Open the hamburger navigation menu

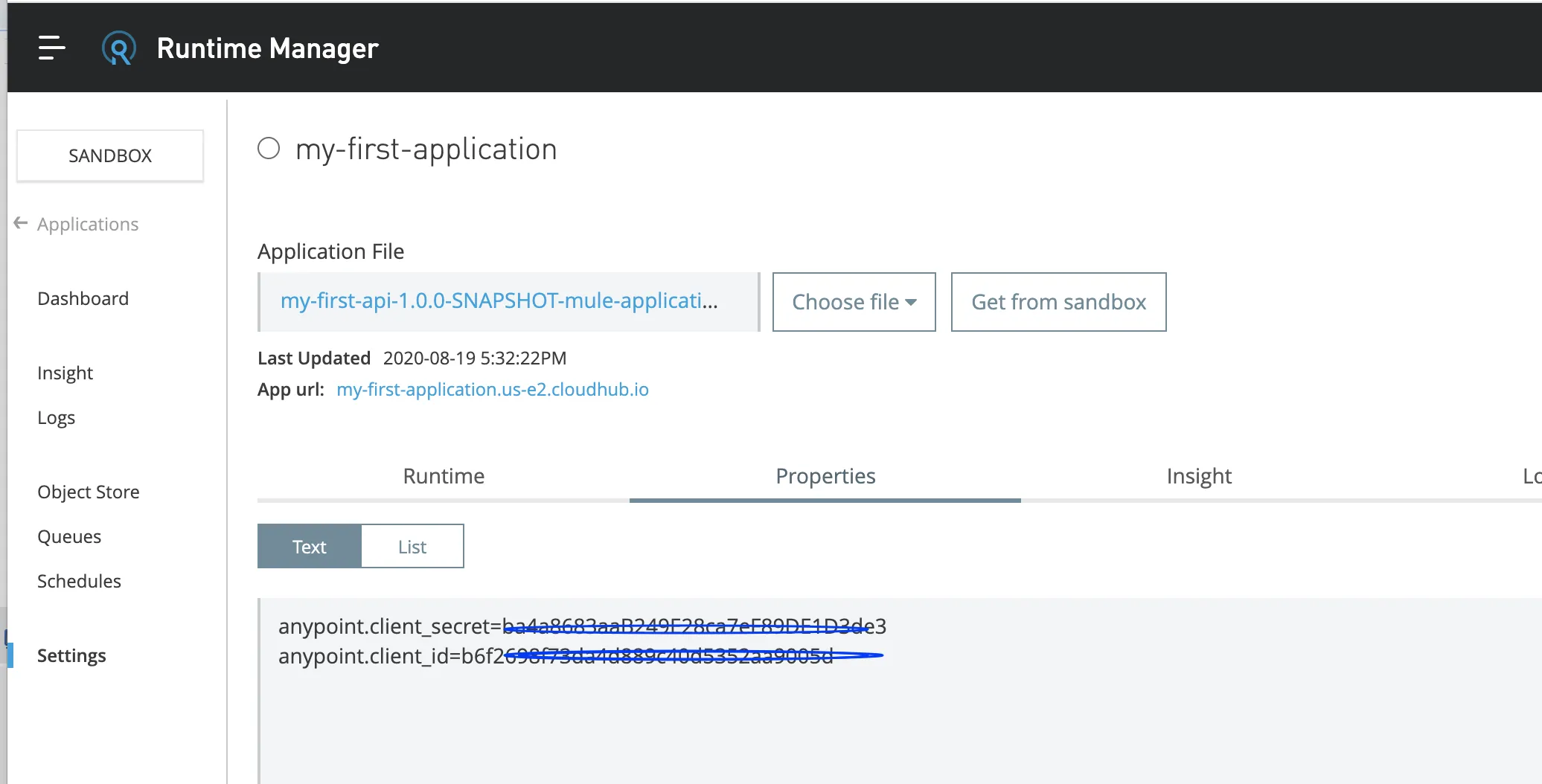point(52,48)
